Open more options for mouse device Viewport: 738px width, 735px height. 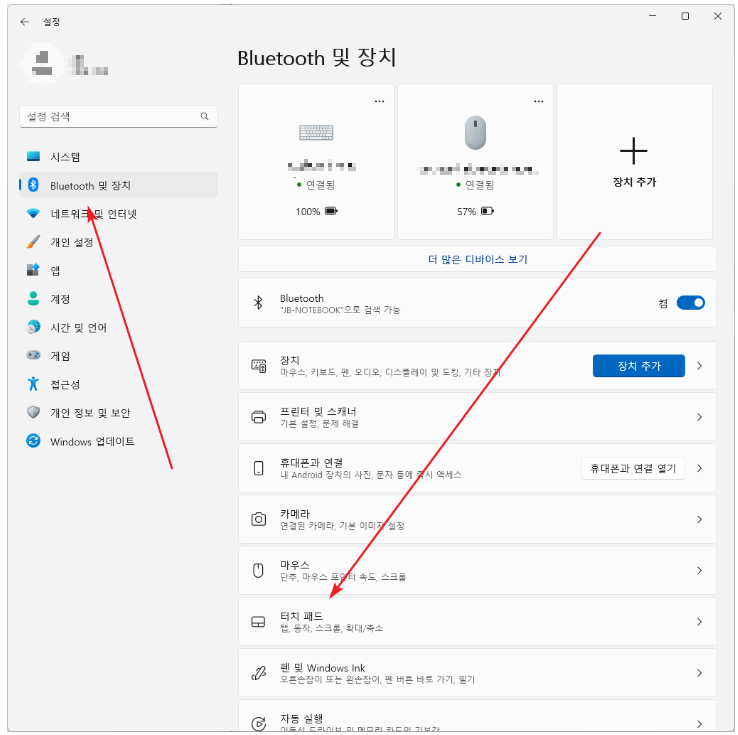(538, 101)
